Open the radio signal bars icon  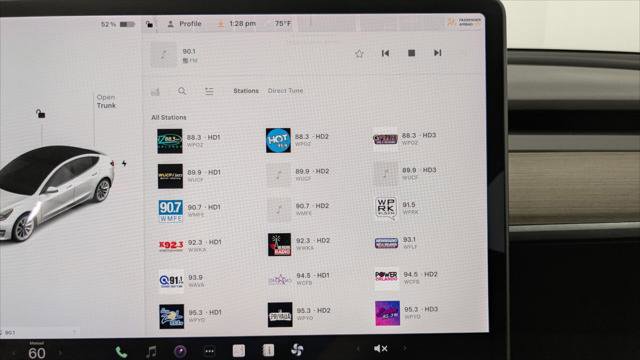tap(155, 92)
